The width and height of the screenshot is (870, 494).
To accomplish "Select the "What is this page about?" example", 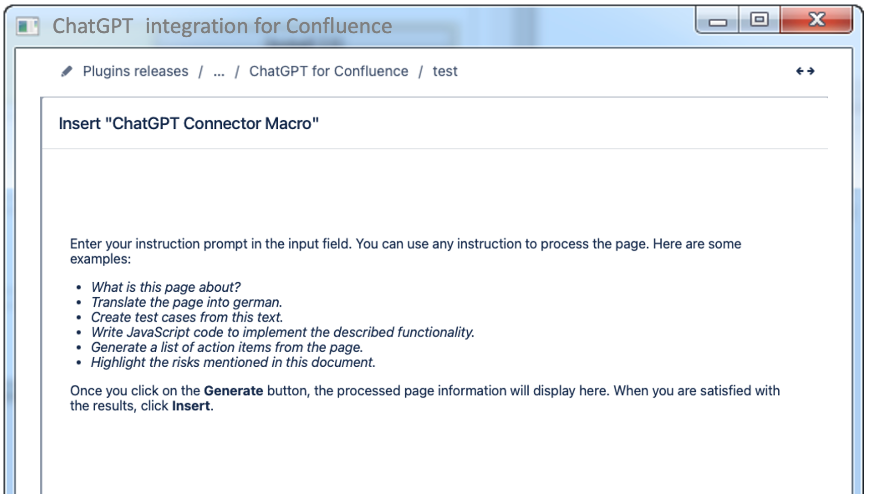I will point(166,287).
